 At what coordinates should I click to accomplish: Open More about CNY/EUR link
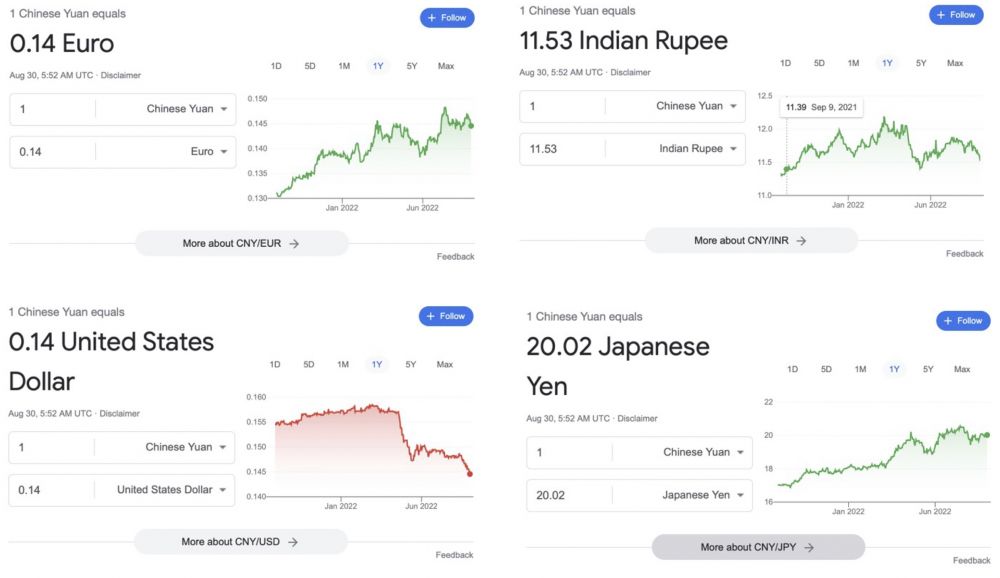pos(241,243)
